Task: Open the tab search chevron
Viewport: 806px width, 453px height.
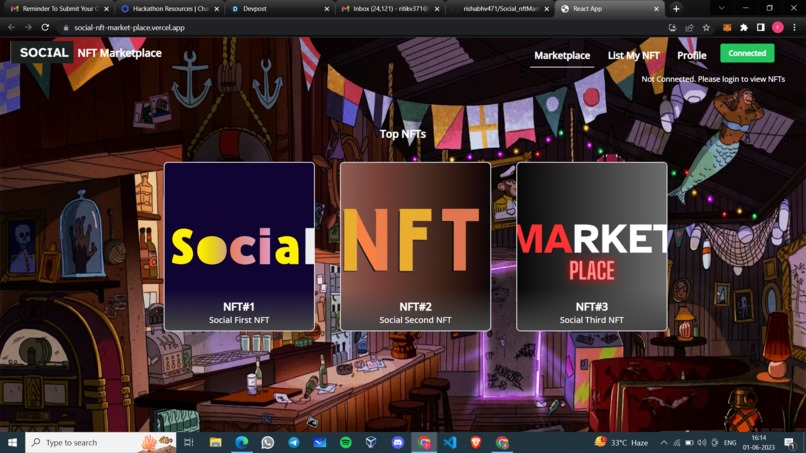Action: [x=721, y=8]
